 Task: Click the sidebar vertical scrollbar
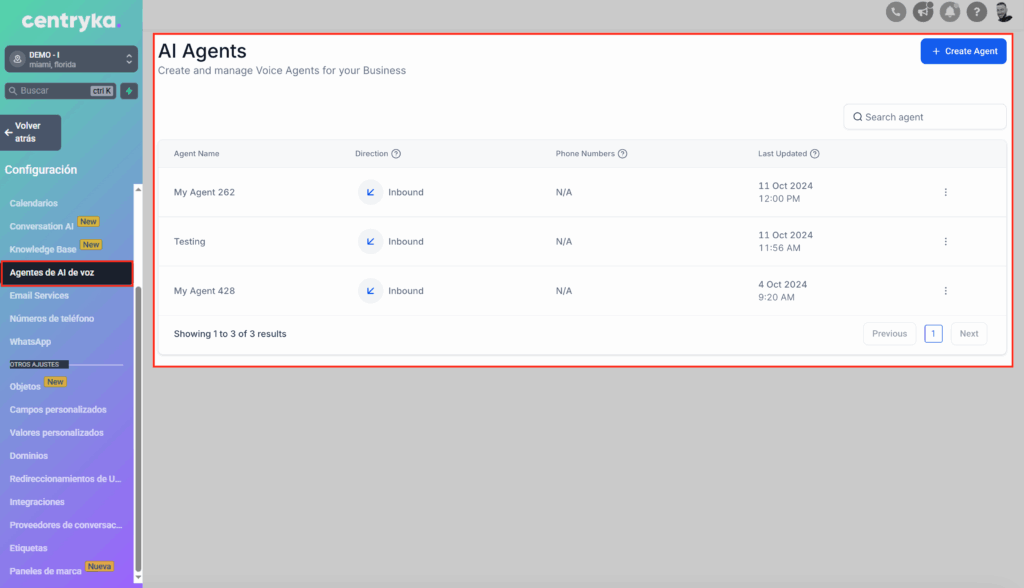[x=139, y=430]
